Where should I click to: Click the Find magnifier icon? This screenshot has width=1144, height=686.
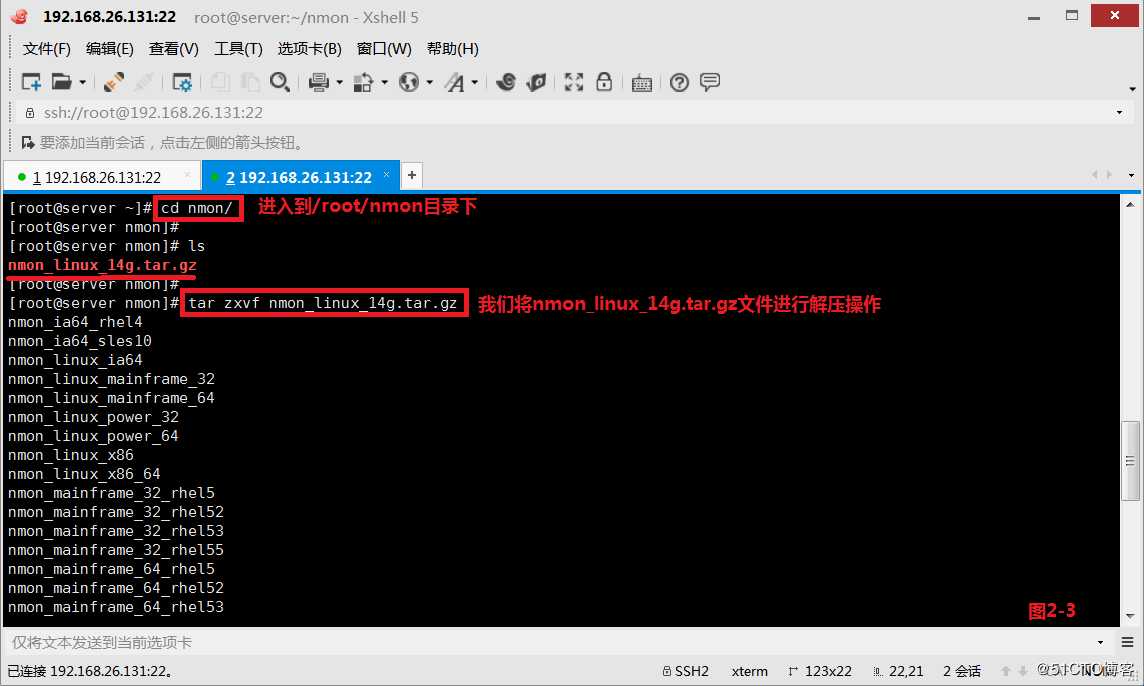click(280, 82)
